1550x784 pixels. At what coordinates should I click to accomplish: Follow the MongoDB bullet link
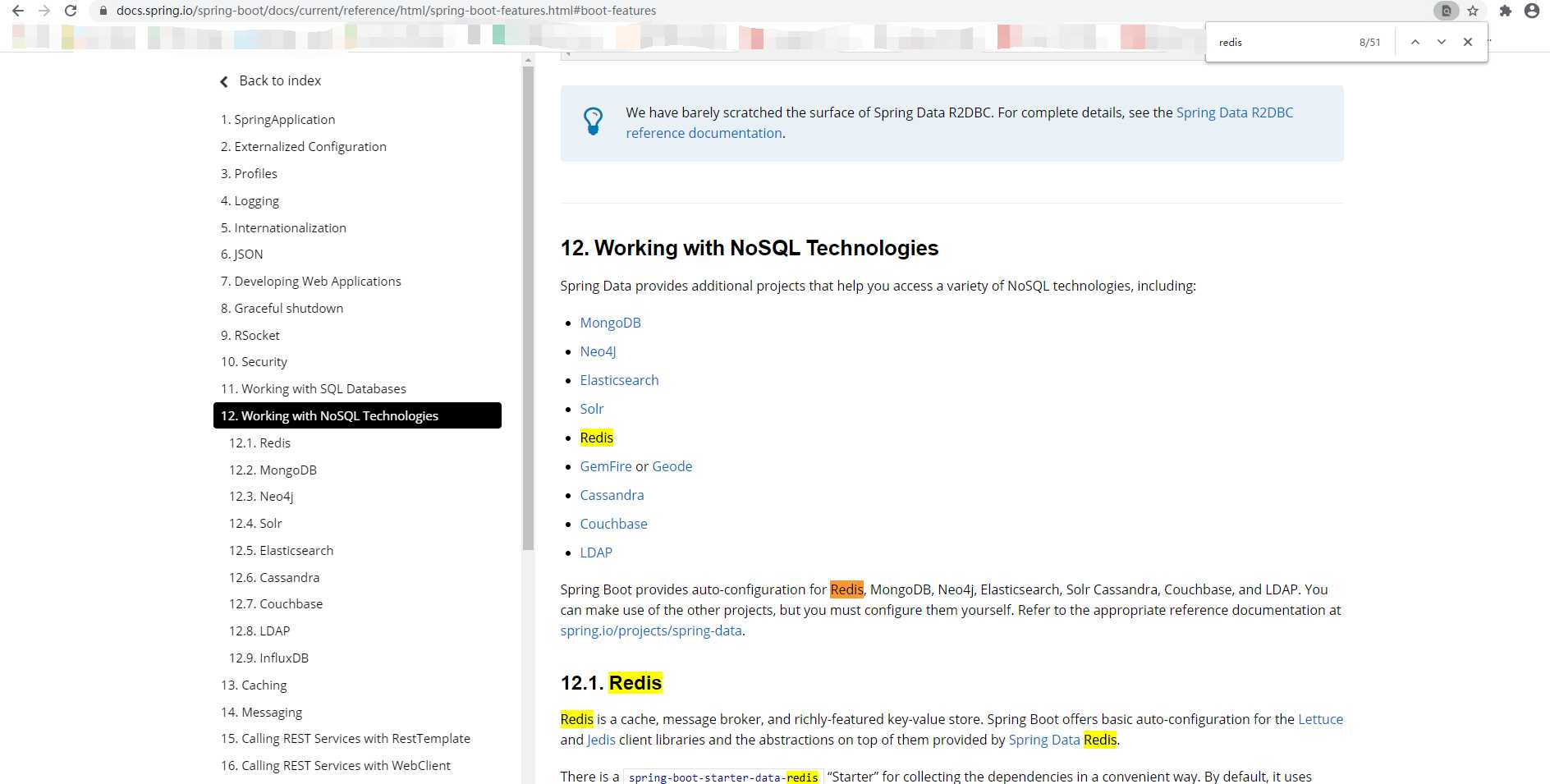(x=610, y=323)
